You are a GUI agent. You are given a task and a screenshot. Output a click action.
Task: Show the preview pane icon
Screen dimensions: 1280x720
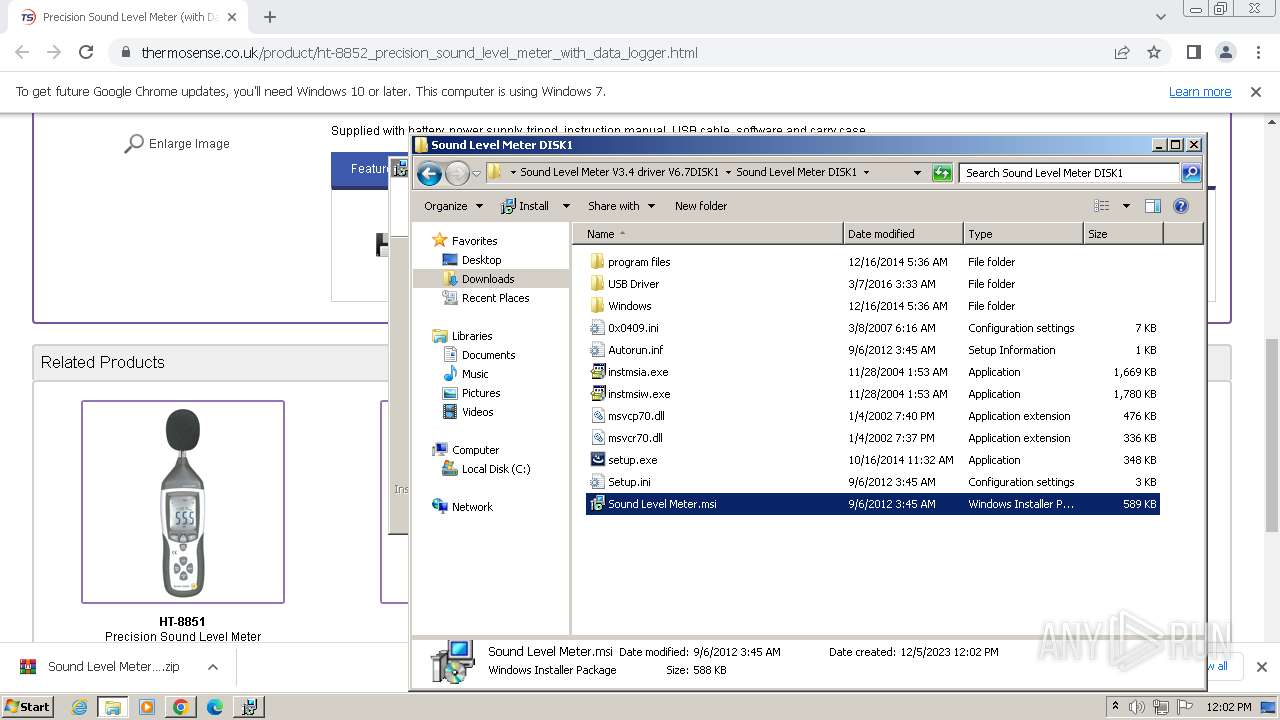tap(1152, 206)
